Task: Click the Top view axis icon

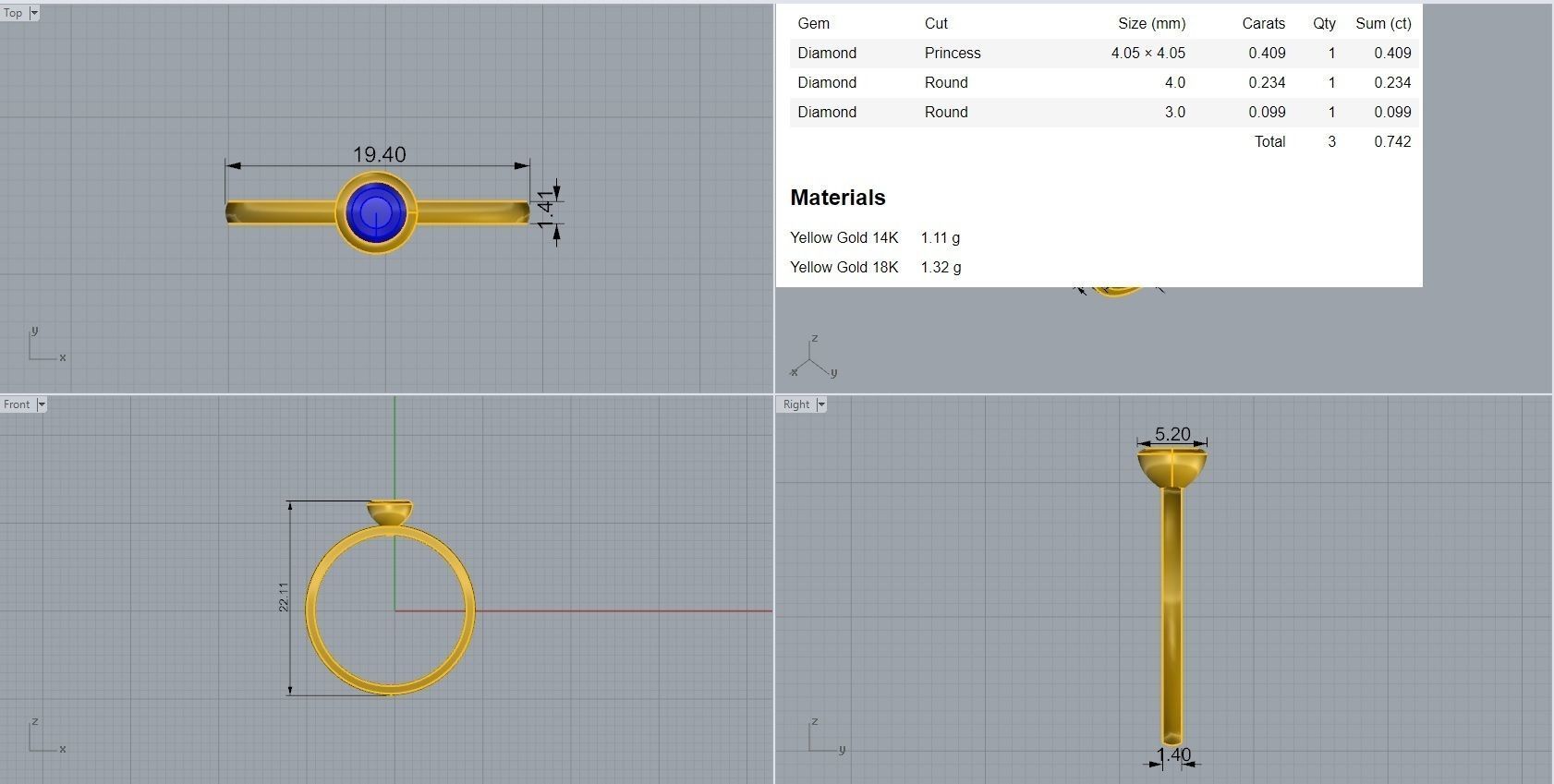Action: tap(46, 344)
